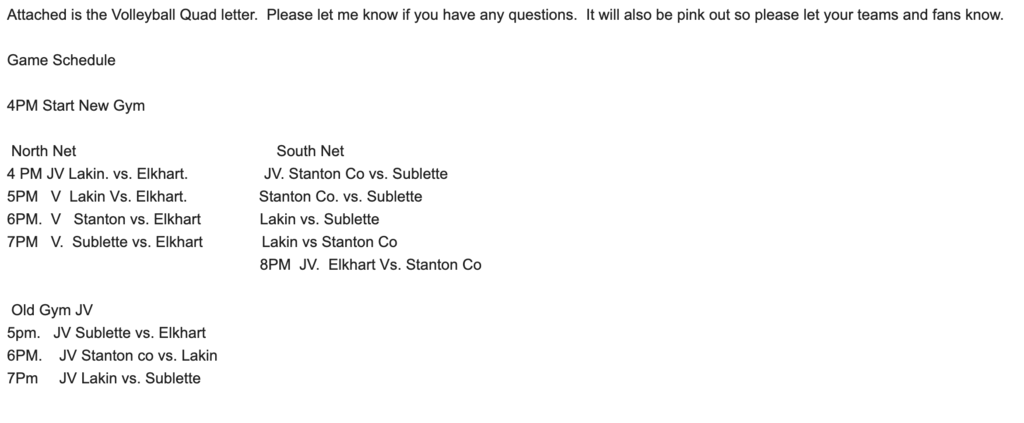Select the "North Net" column heading
The image size is (1024, 423).
click(44, 151)
